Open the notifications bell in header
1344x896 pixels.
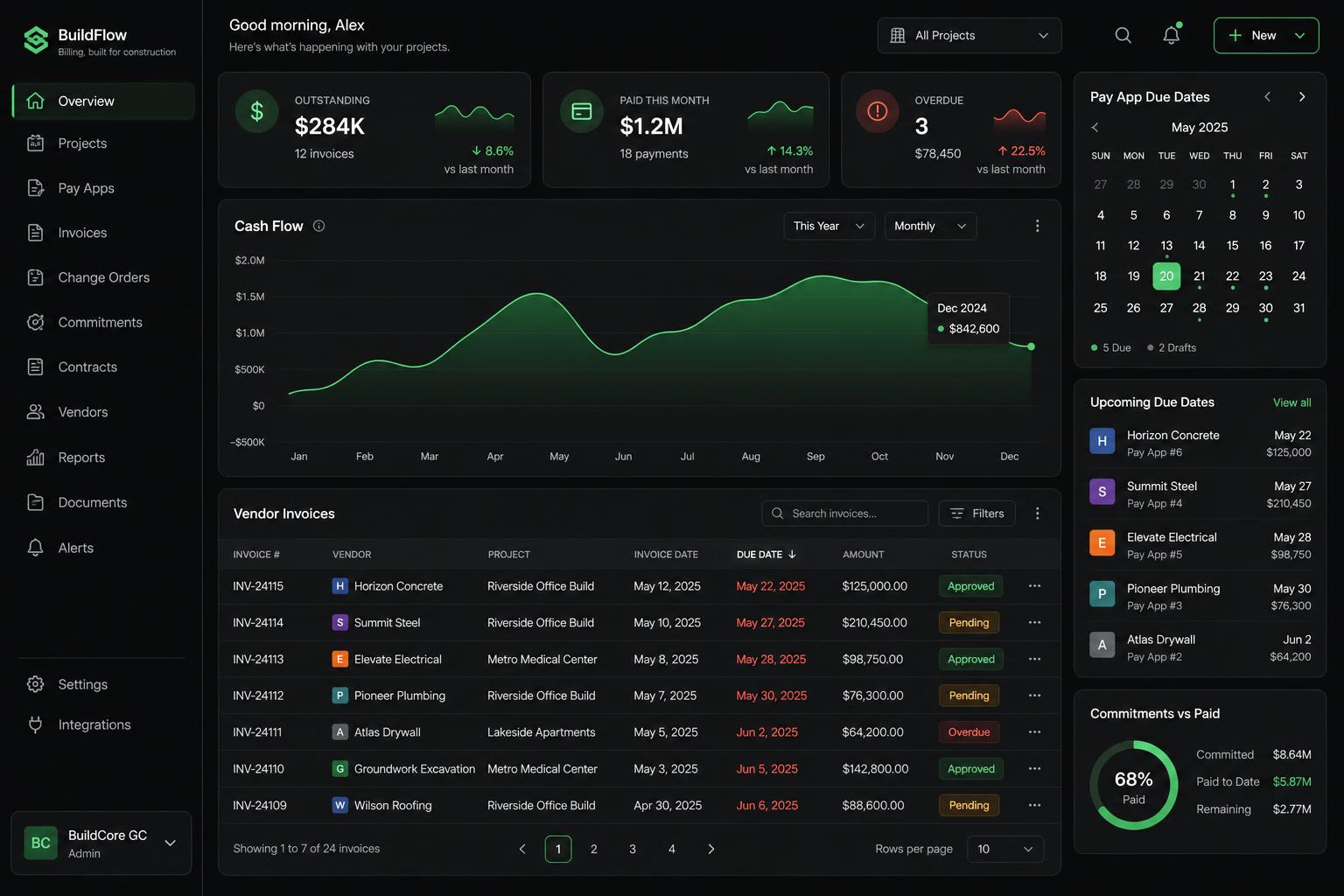coord(1172,35)
